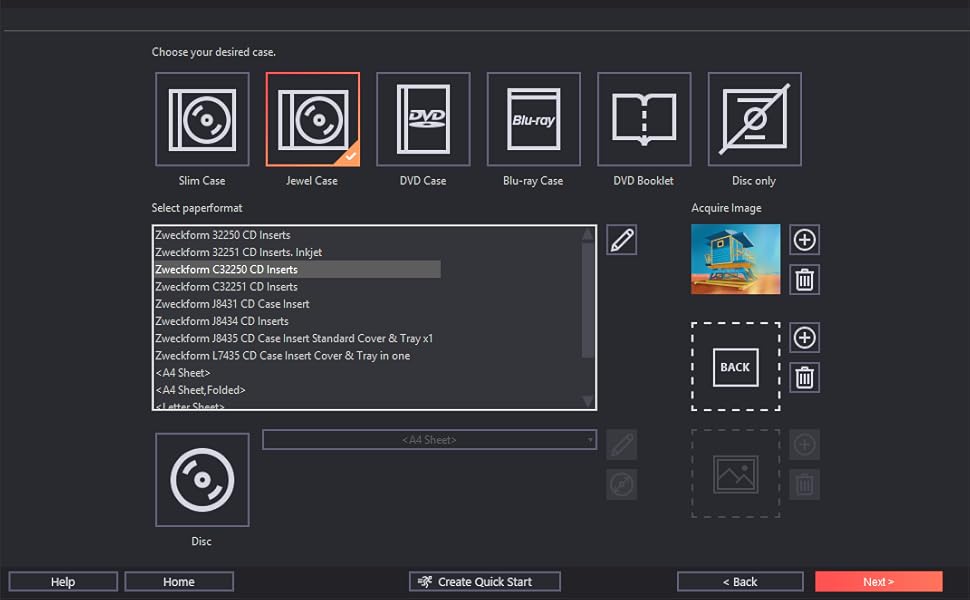Click the Disc label icon
Image resolution: width=970 pixels, height=600 pixels.
[202, 480]
